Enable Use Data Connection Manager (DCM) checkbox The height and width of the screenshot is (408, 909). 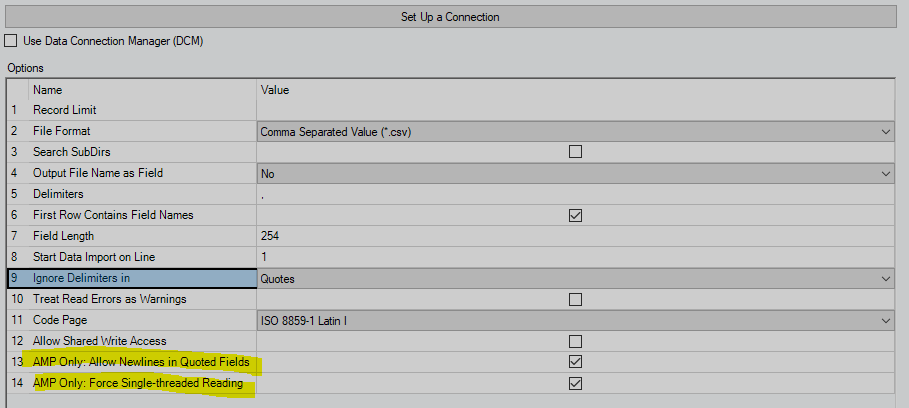[x=11, y=41]
